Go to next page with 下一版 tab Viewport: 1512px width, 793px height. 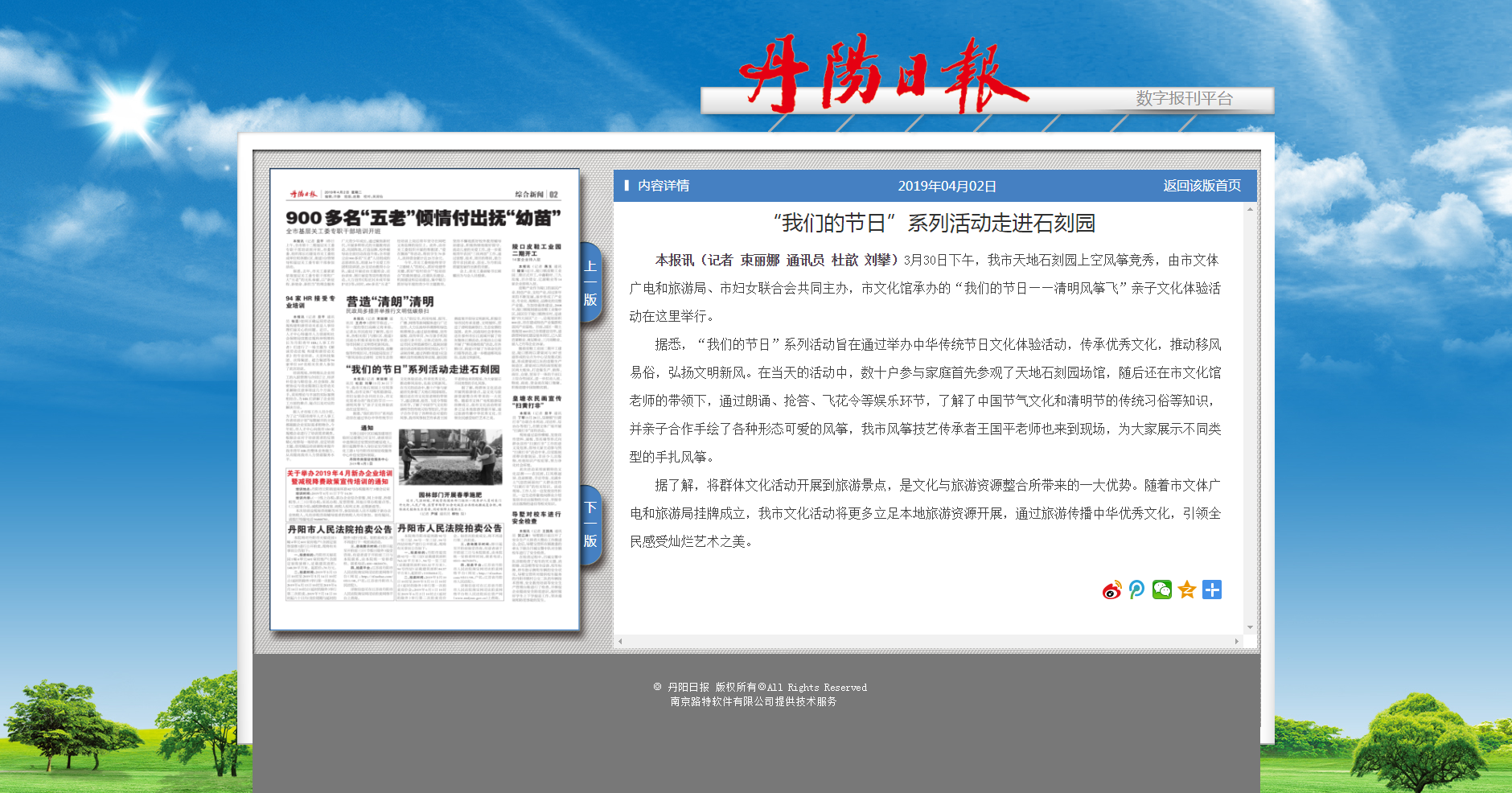(x=590, y=524)
